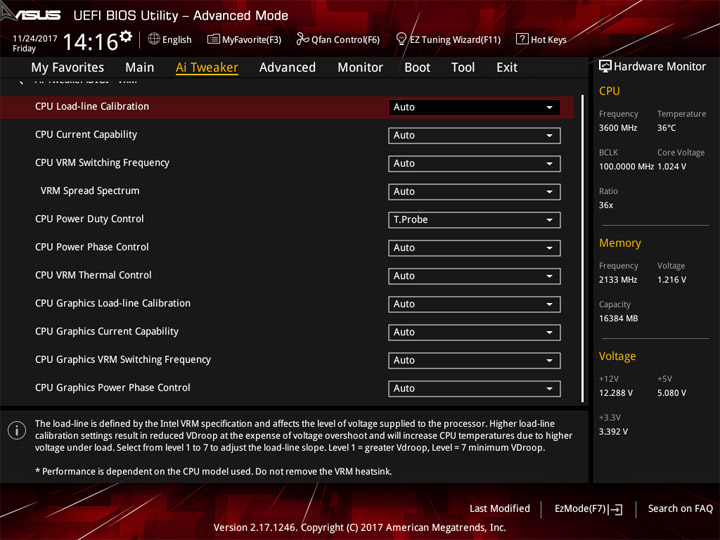Click the globe language icon
Screen dimensions: 720x540
(154, 39)
